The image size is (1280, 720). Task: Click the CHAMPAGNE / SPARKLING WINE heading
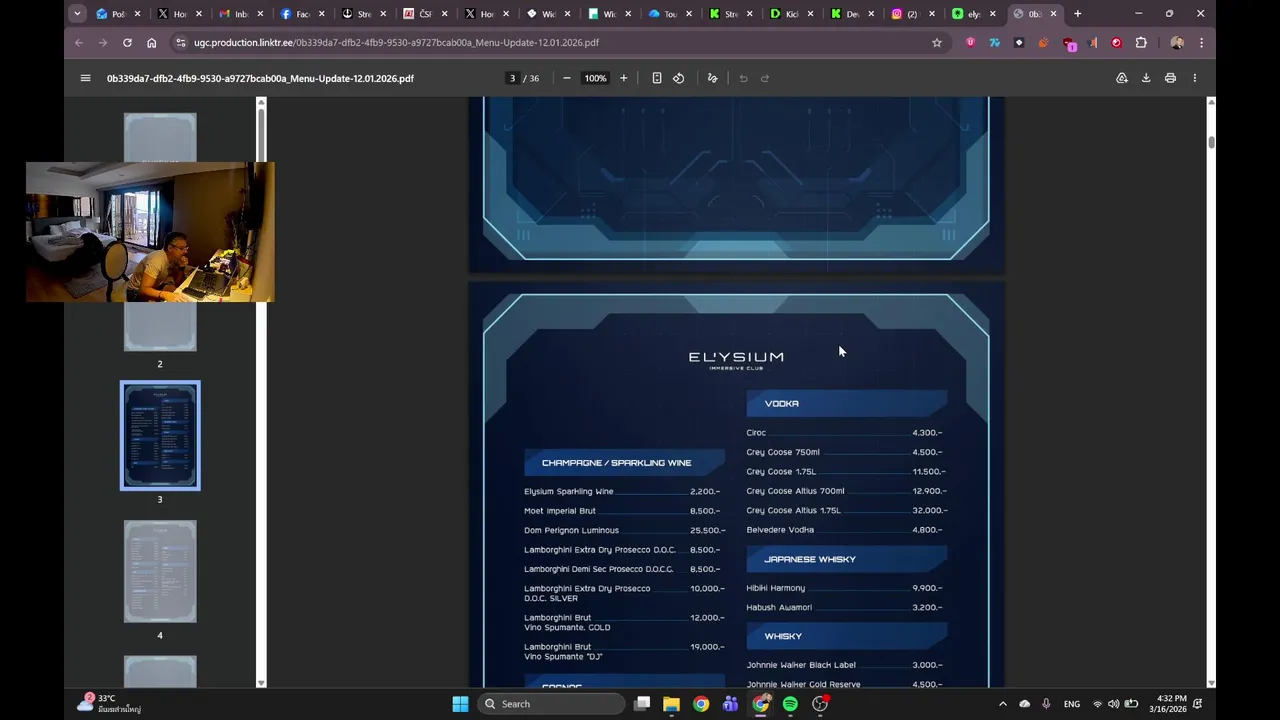click(x=616, y=463)
